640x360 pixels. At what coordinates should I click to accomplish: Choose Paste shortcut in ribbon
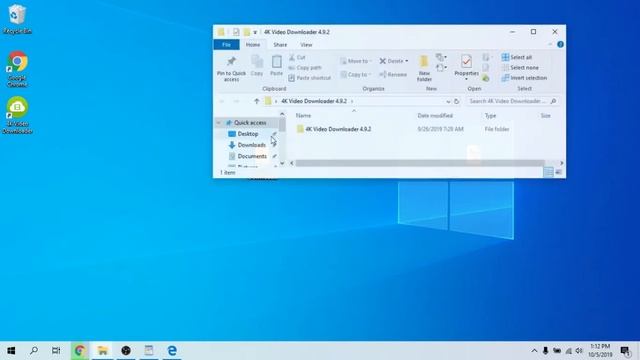tap(309, 78)
